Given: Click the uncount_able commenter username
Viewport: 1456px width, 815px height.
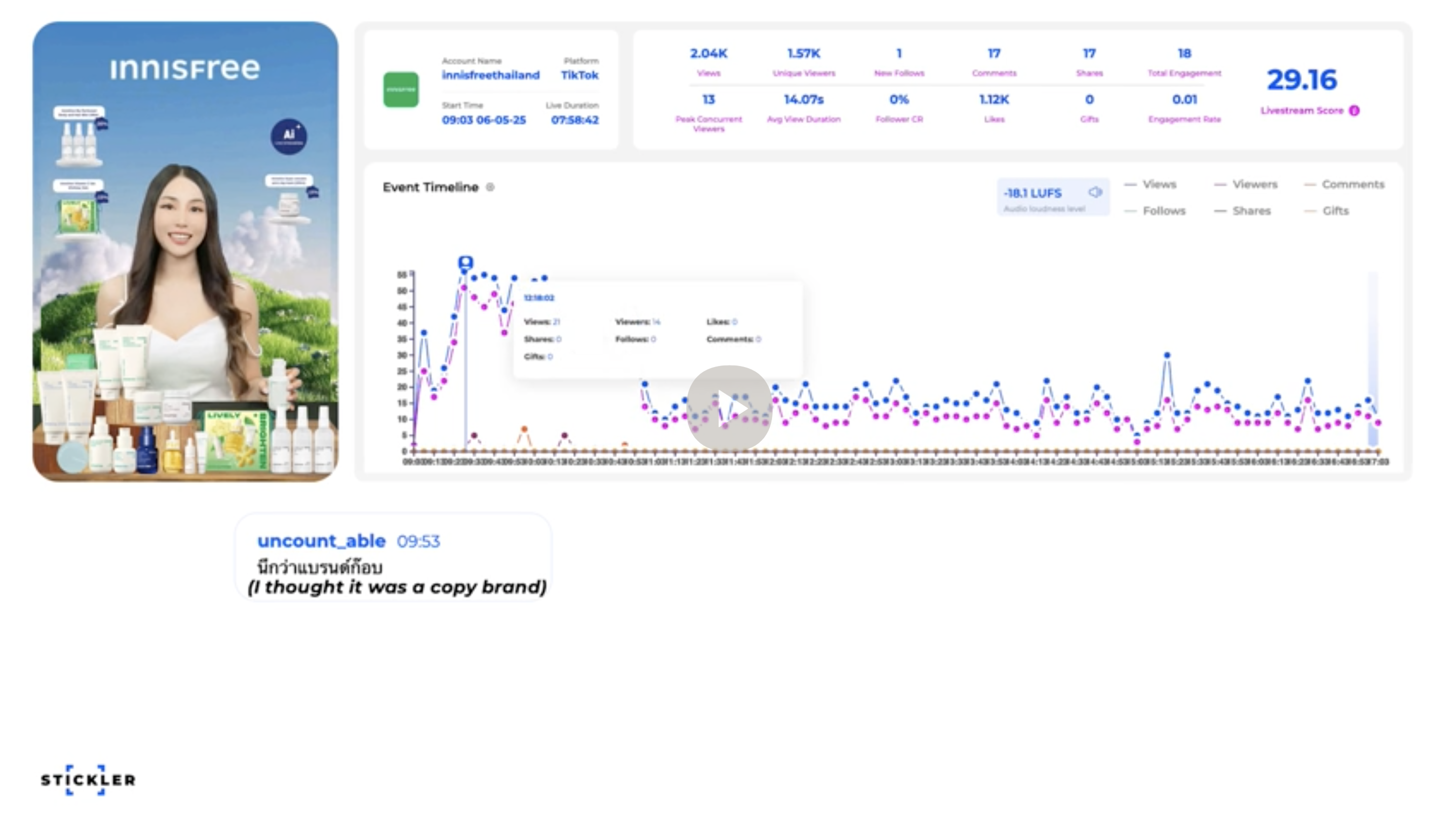Looking at the screenshot, I should coord(321,541).
